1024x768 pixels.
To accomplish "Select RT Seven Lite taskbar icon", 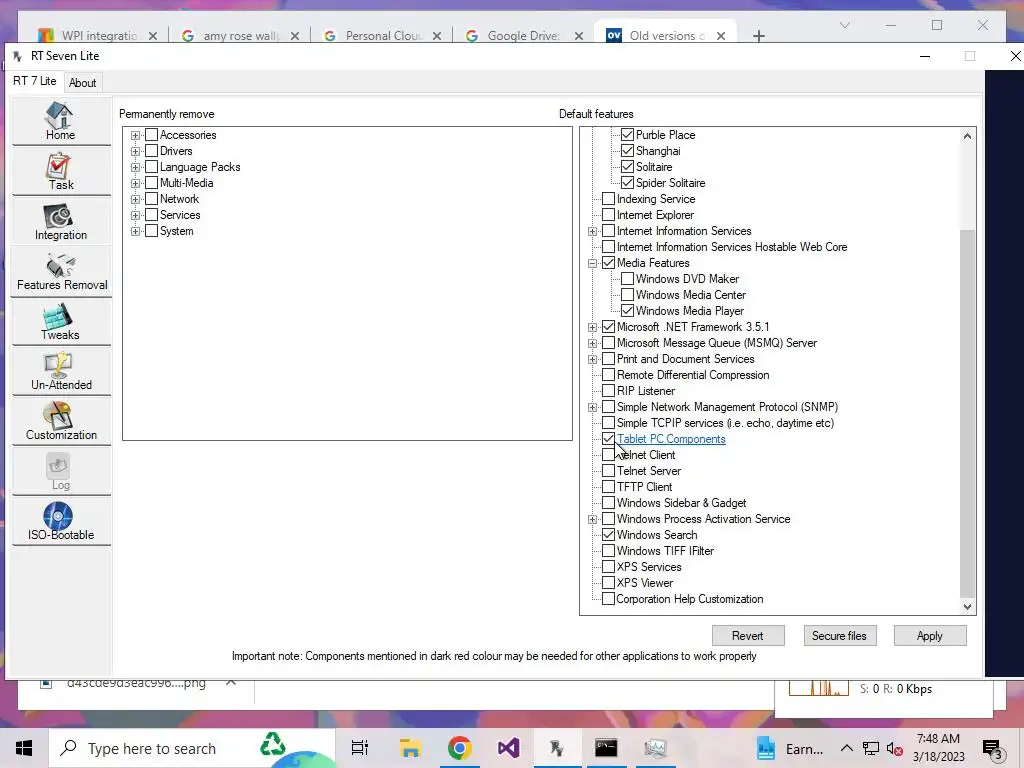I will point(556,748).
